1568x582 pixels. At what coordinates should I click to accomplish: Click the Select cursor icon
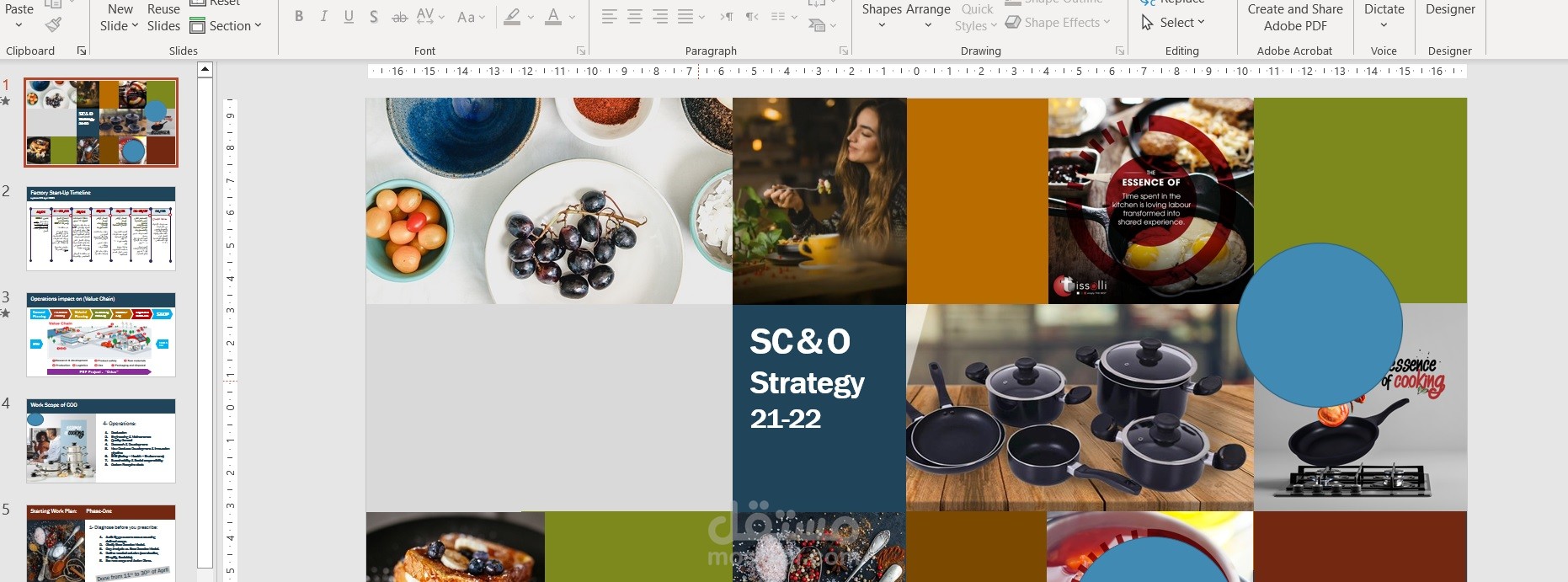(1147, 23)
